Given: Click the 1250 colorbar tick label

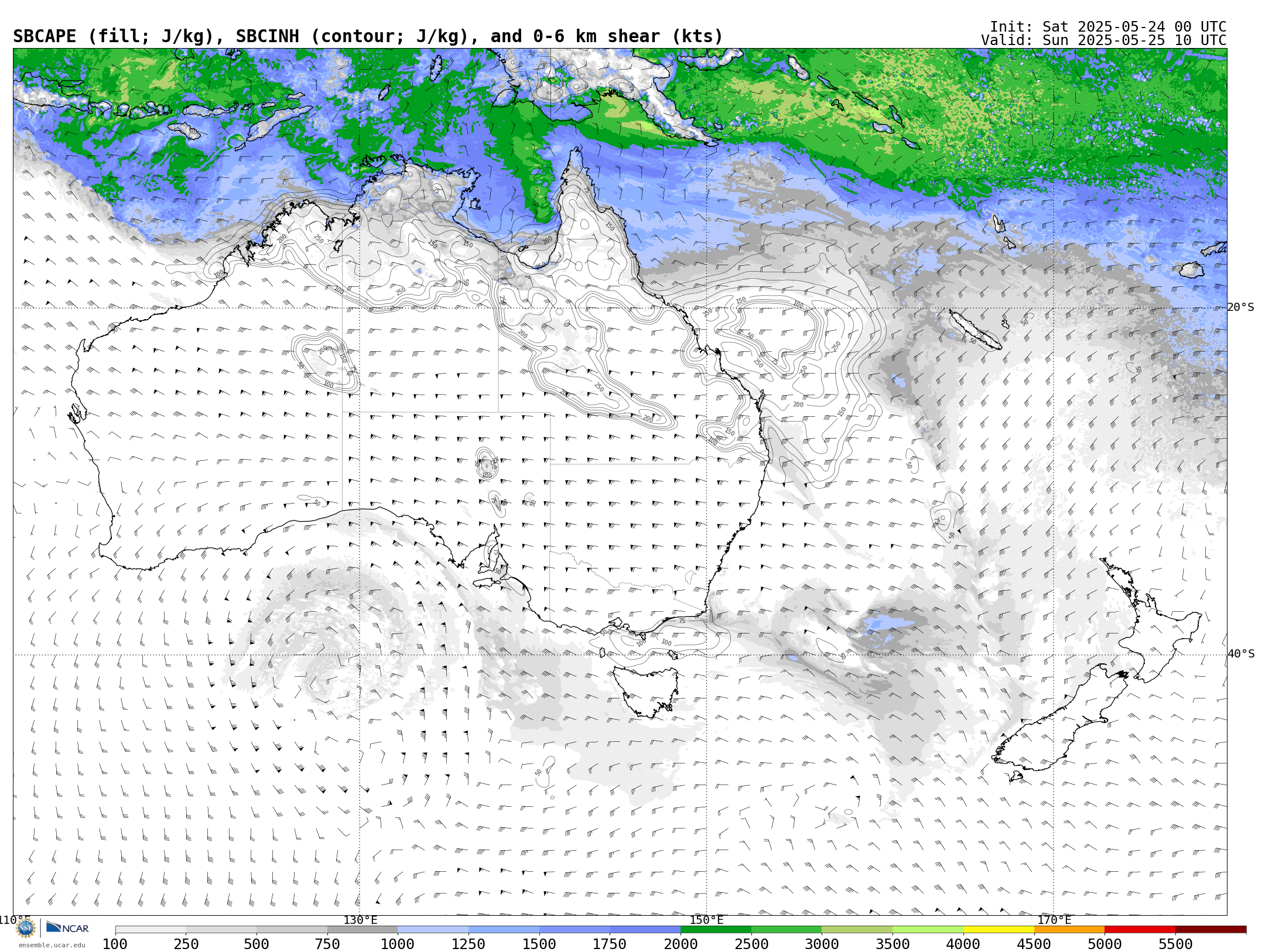Looking at the screenshot, I should click(x=469, y=944).
